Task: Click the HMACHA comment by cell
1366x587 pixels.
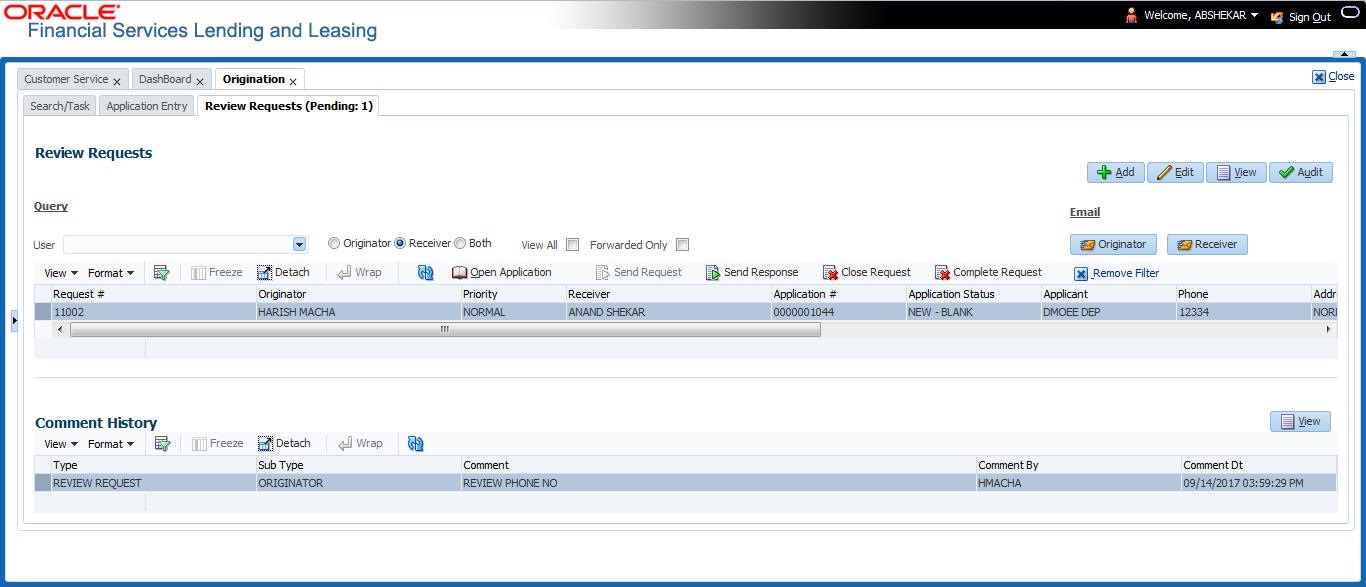Action: tap(1077, 483)
